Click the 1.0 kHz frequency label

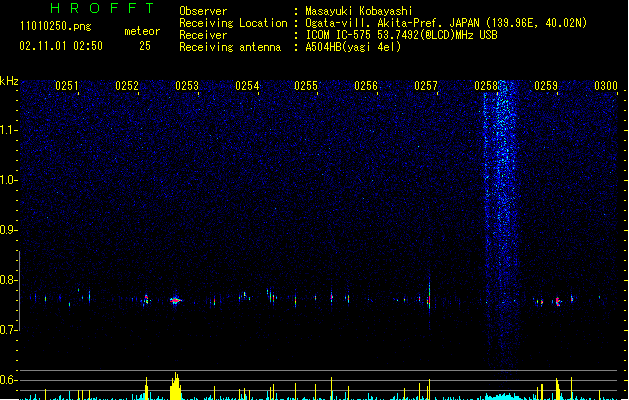click(x=9, y=180)
